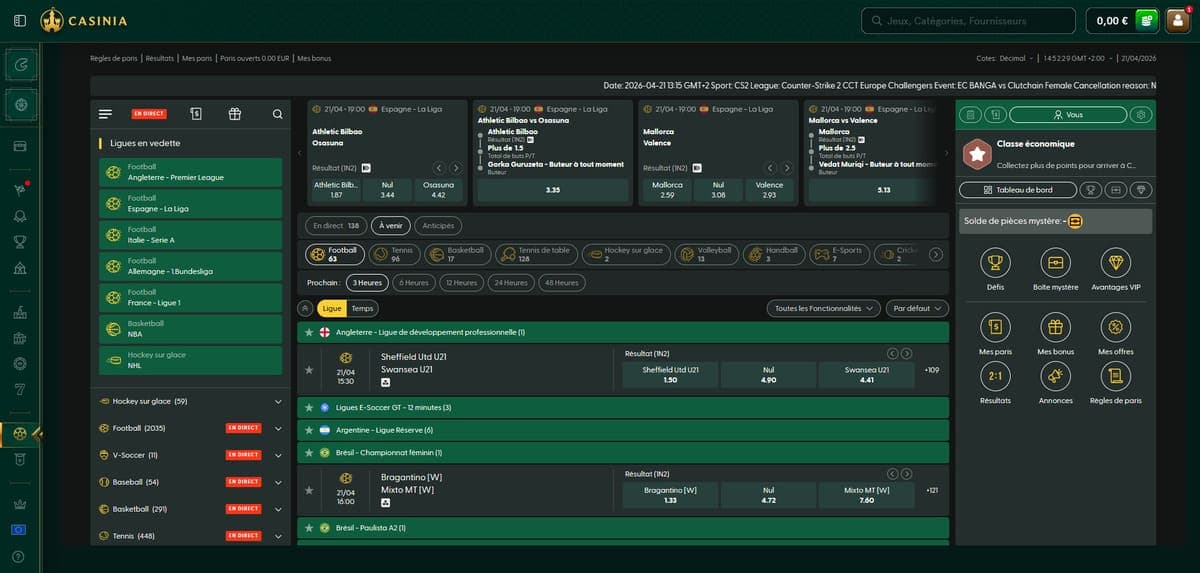Open the Par défaut sort dropdown
1200x573 pixels.
tap(916, 309)
